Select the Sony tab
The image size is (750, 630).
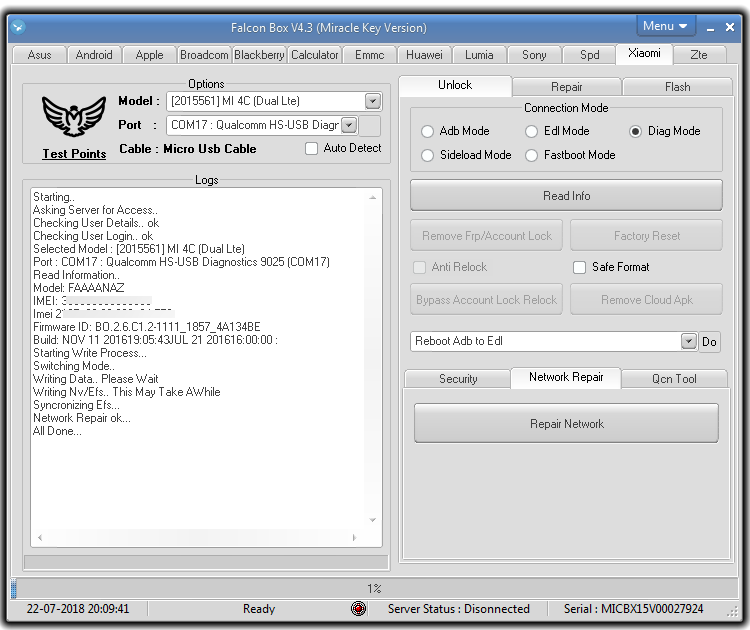point(534,55)
